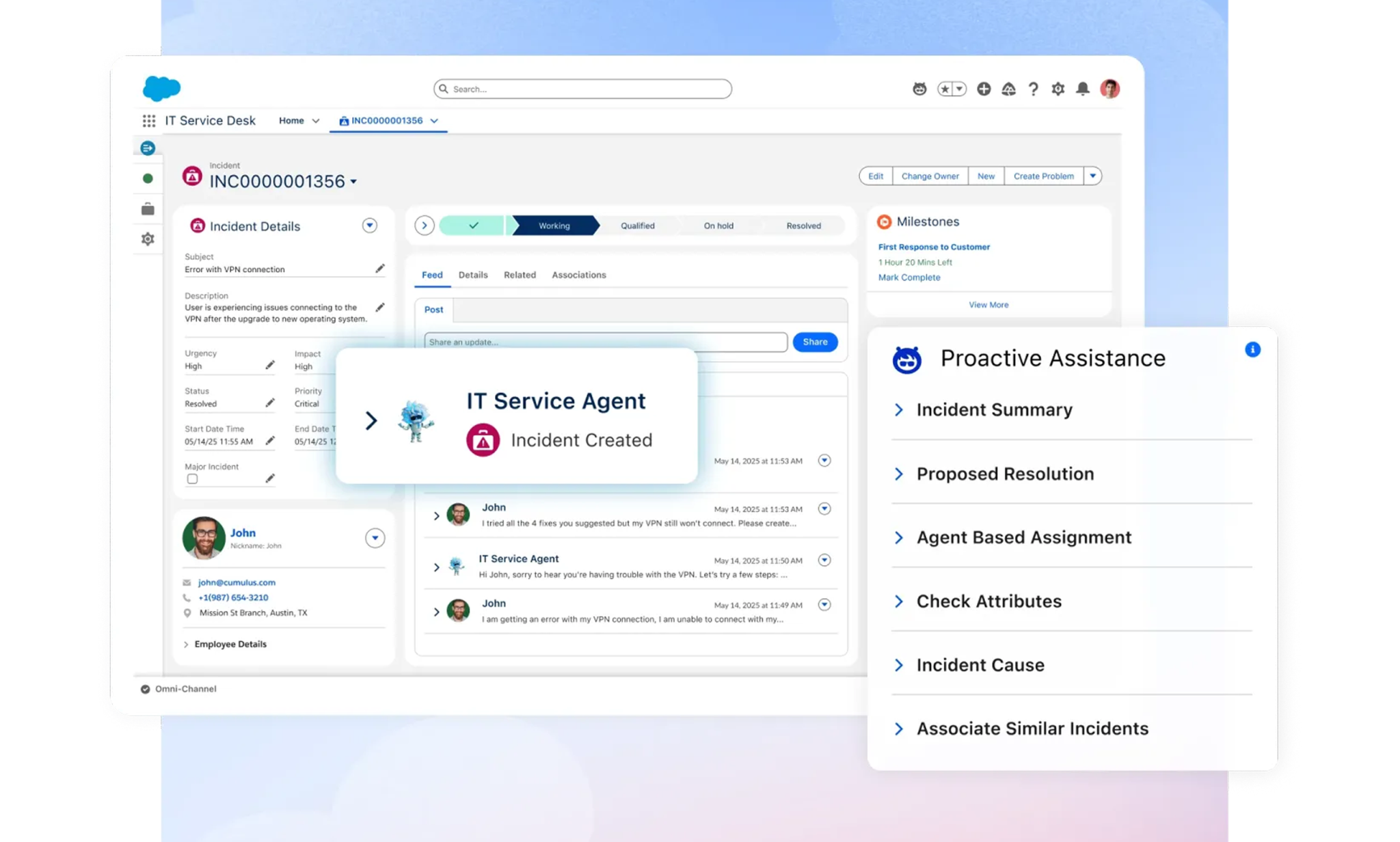Click the Edit button

(876, 176)
